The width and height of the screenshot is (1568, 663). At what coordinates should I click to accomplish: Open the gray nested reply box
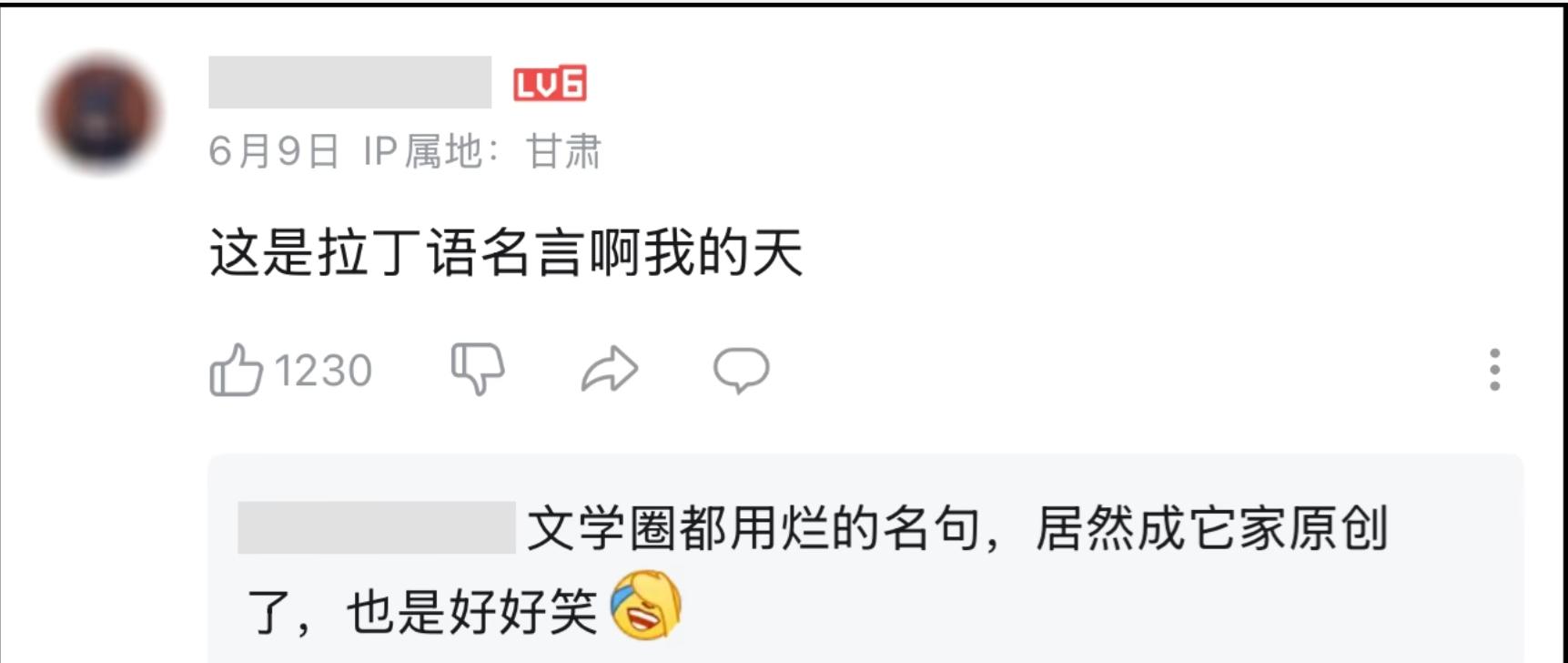(865, 558)
